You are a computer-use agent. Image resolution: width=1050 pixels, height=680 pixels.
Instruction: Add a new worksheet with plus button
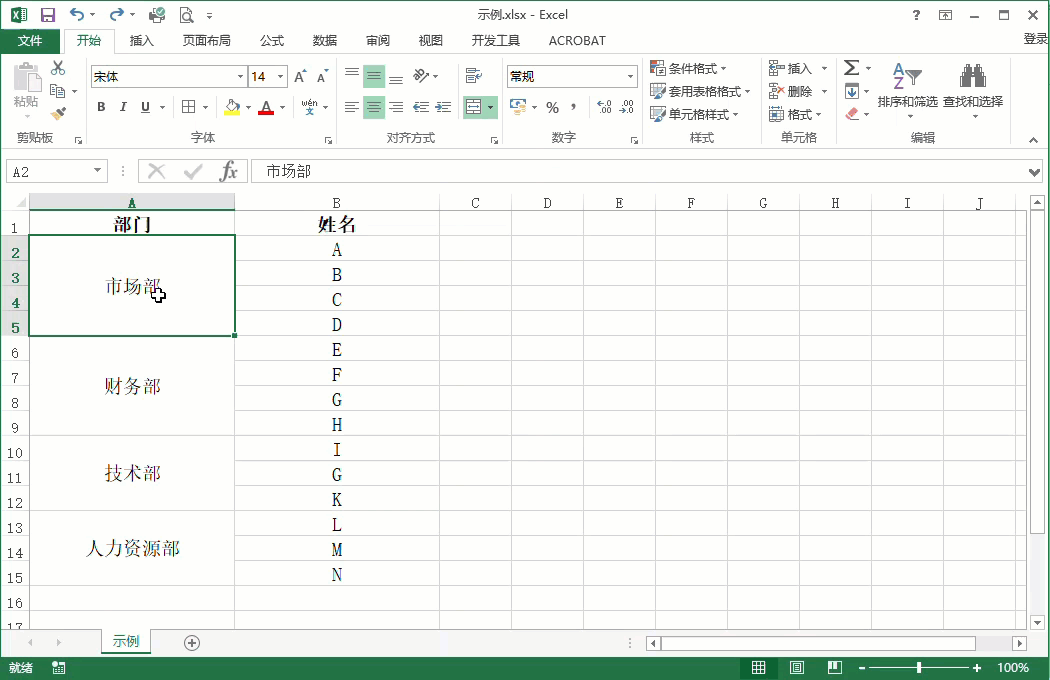coord(192,643)
